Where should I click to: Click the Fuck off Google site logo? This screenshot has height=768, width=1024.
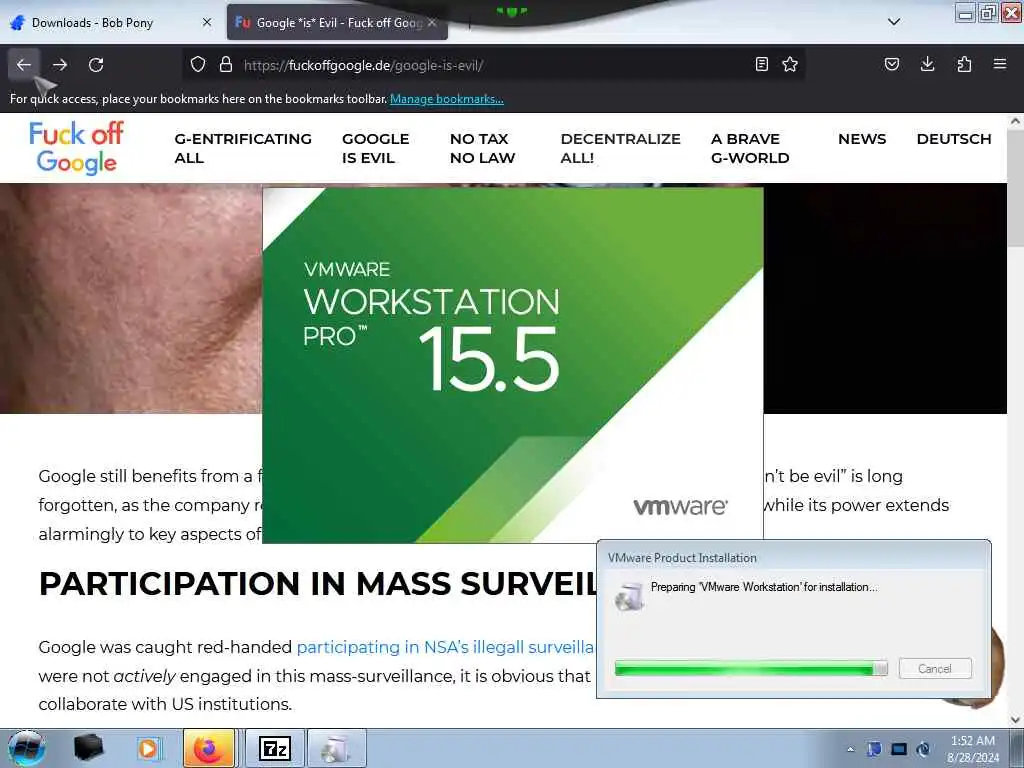click(76, 148)
